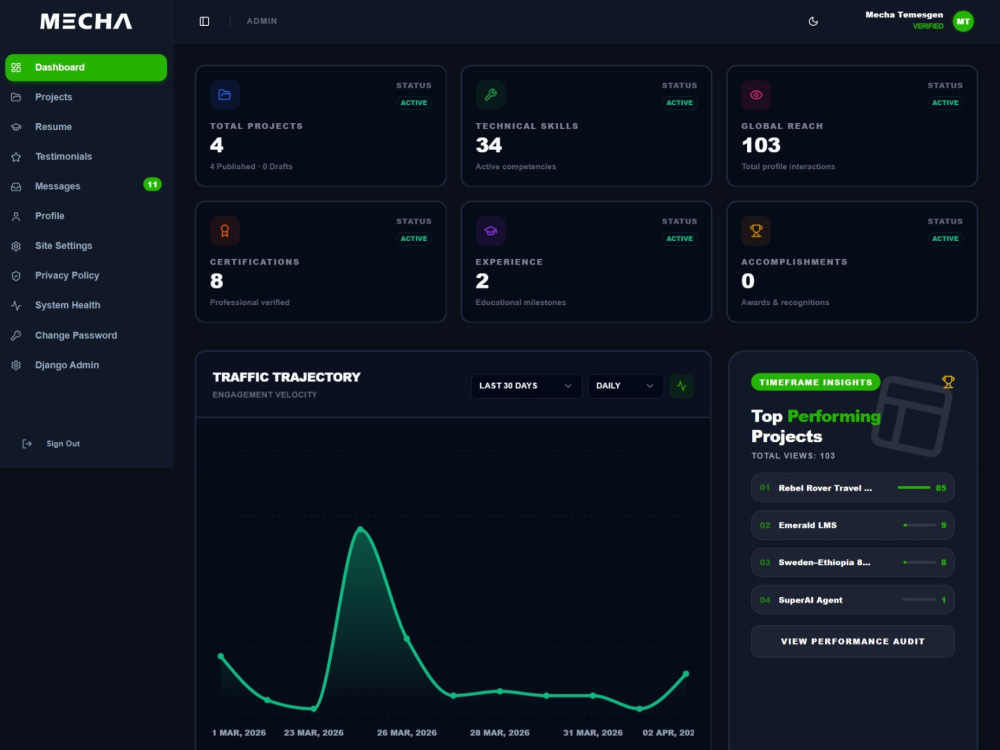Click the Site Settings gear icon
The image size is (1000, 750).
coord(17,246)
